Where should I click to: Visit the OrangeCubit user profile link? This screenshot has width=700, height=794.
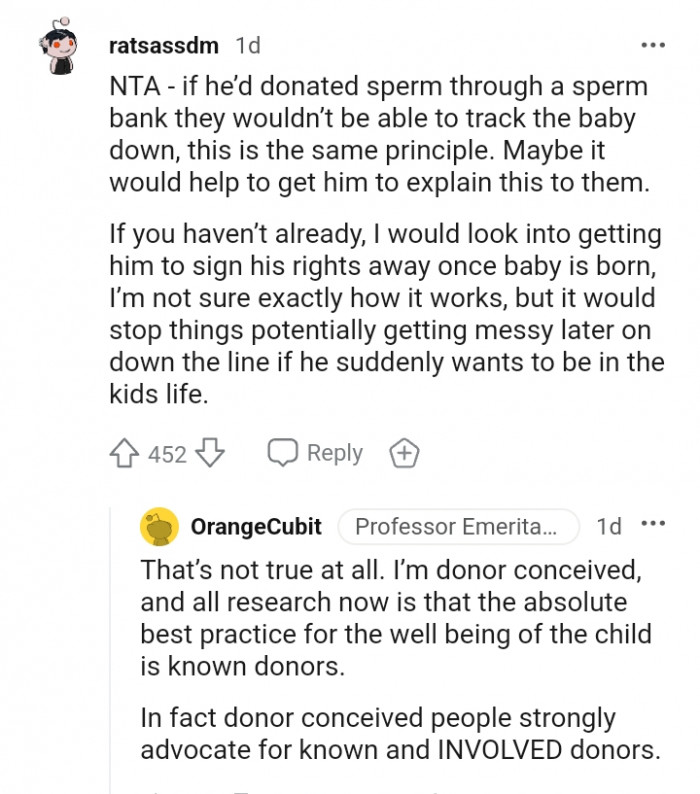pos(256,526)
